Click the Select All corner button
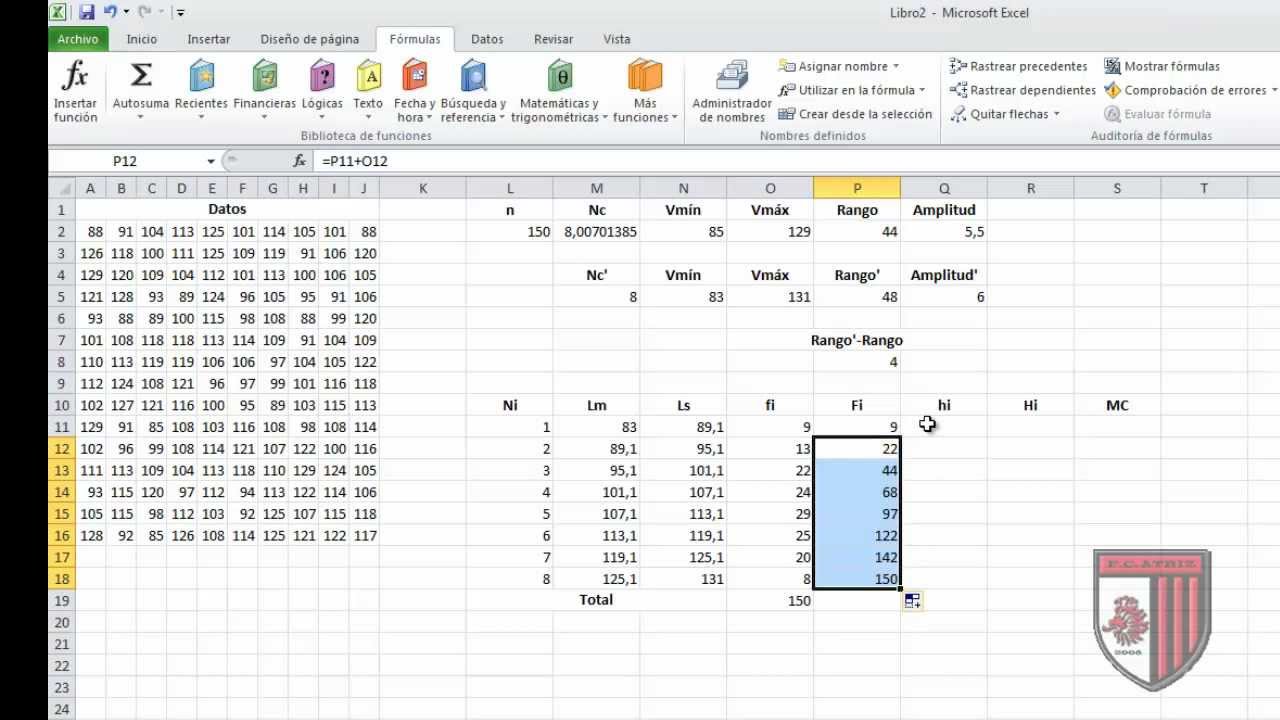The width and height of the screenshot is (1280, 720). [61, 188]
